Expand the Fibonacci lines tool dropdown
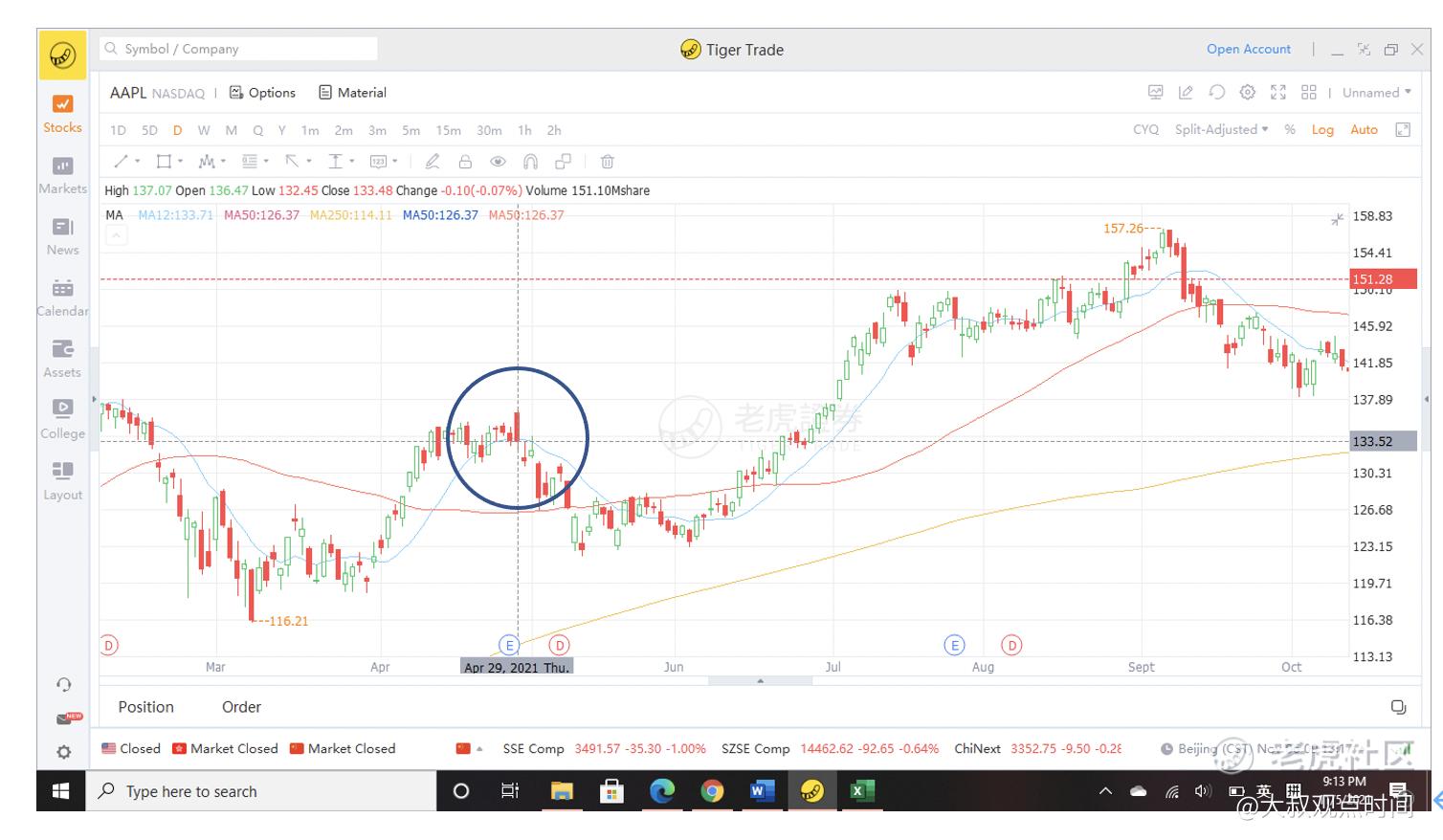 [x=266, y=162]
